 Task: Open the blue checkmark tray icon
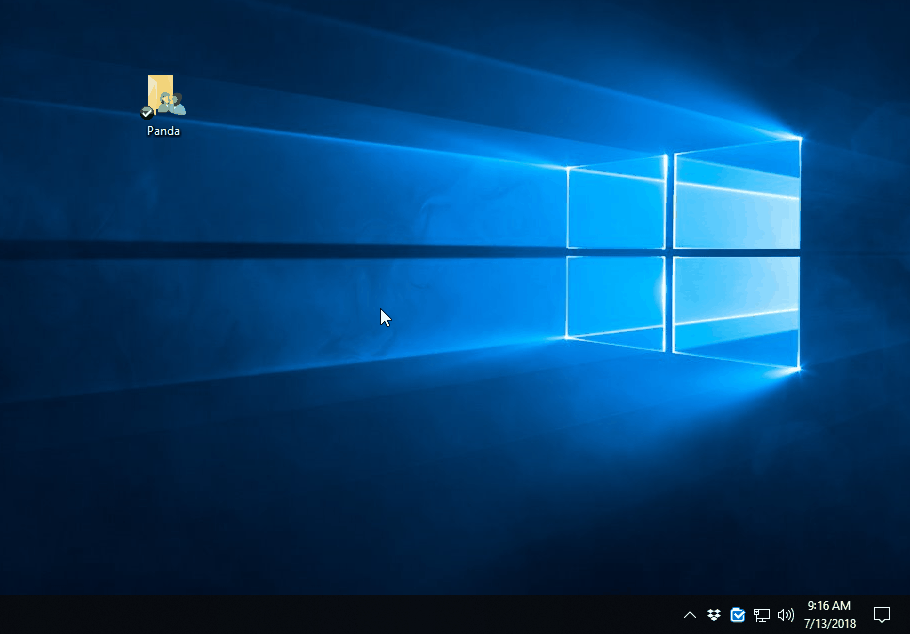[x=738, y=615]
